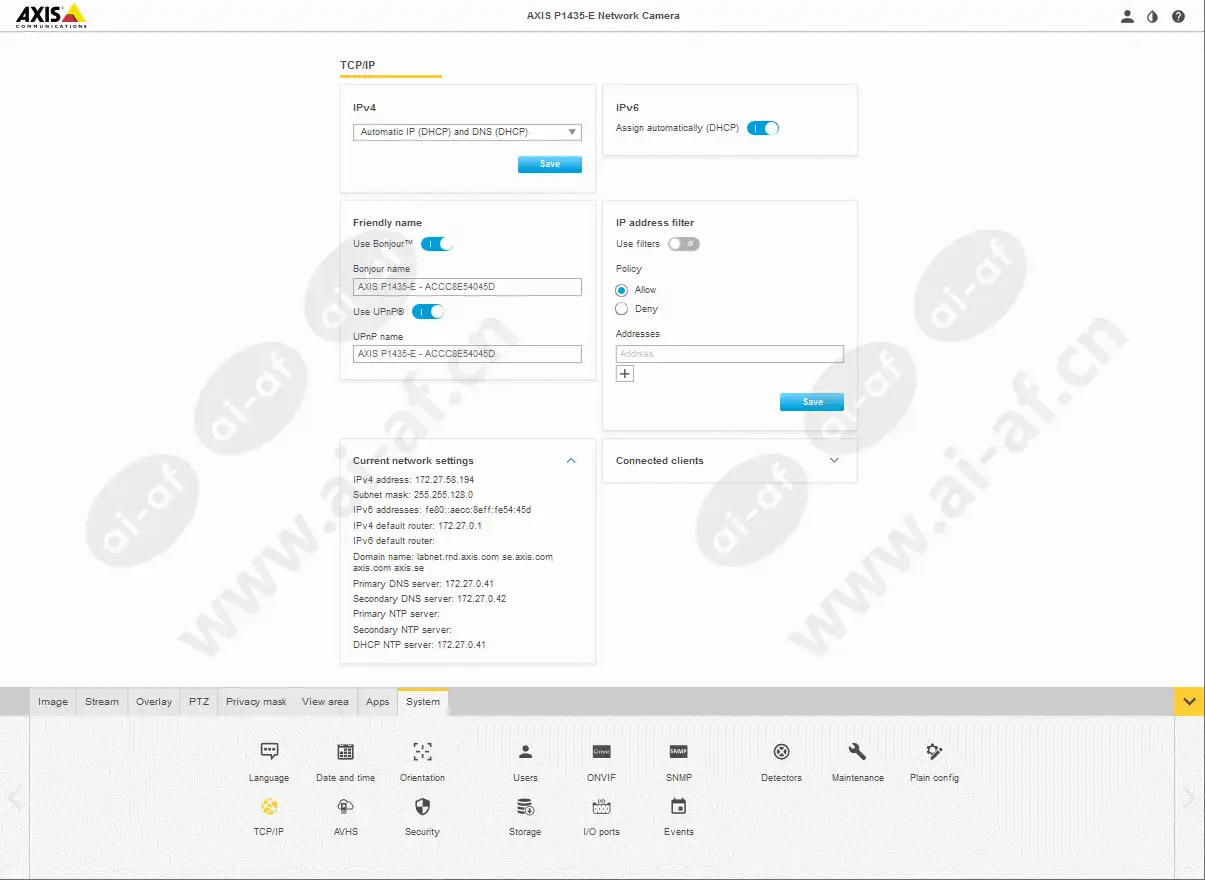Open the help question mark icon
The image size is (1205, 880).
(x=1178, y=16)
